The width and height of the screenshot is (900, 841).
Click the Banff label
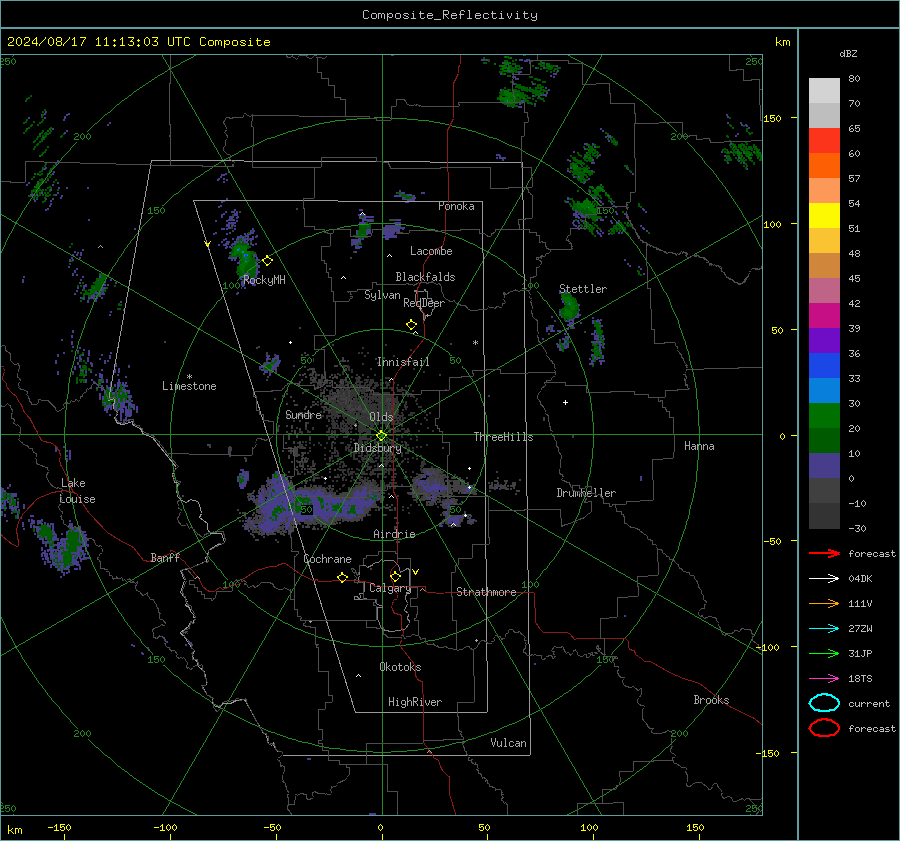coord(165,557)
